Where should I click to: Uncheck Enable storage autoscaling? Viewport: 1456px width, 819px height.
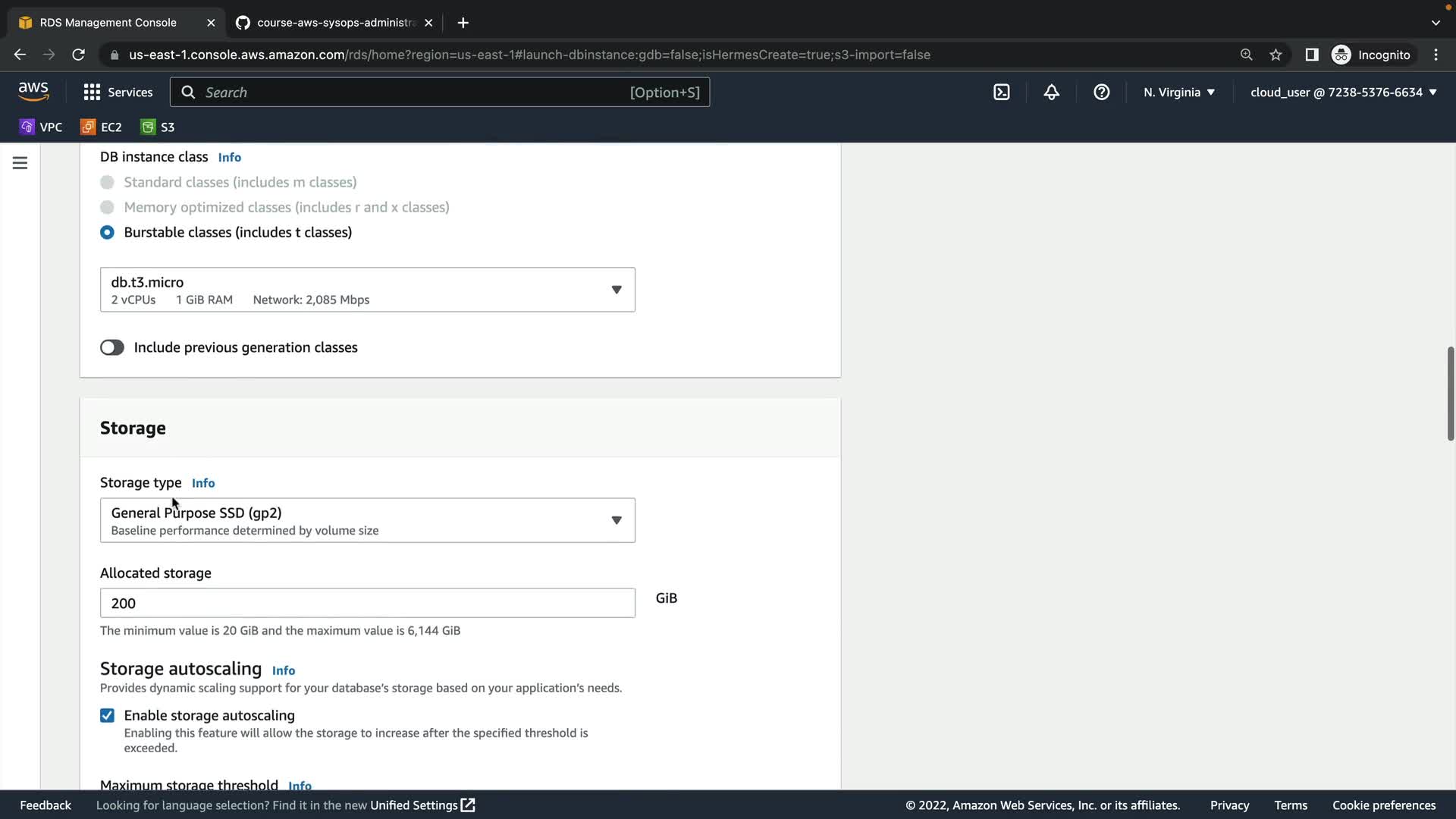coord(107,715)
